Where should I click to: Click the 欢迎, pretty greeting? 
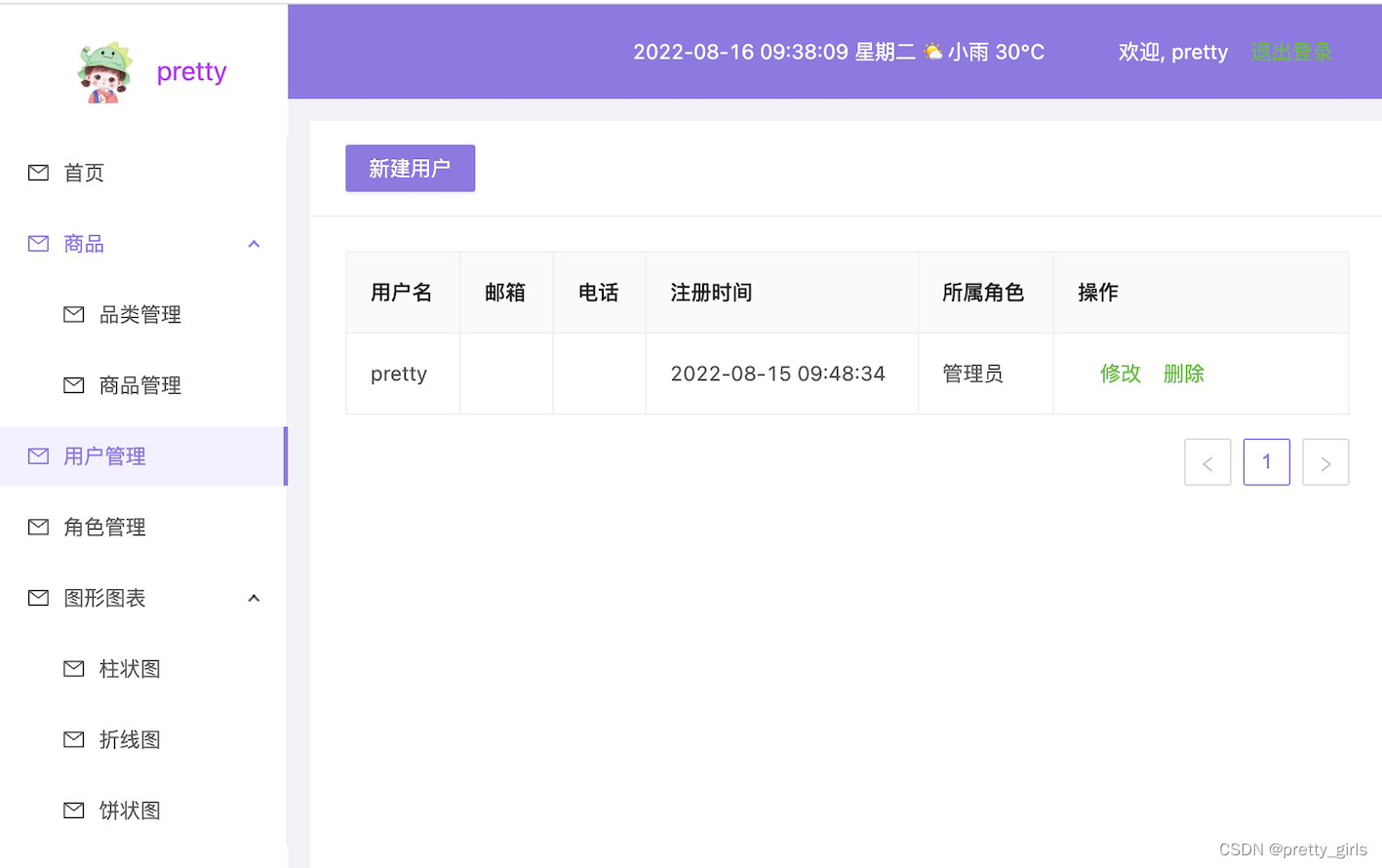[1172, 52]
